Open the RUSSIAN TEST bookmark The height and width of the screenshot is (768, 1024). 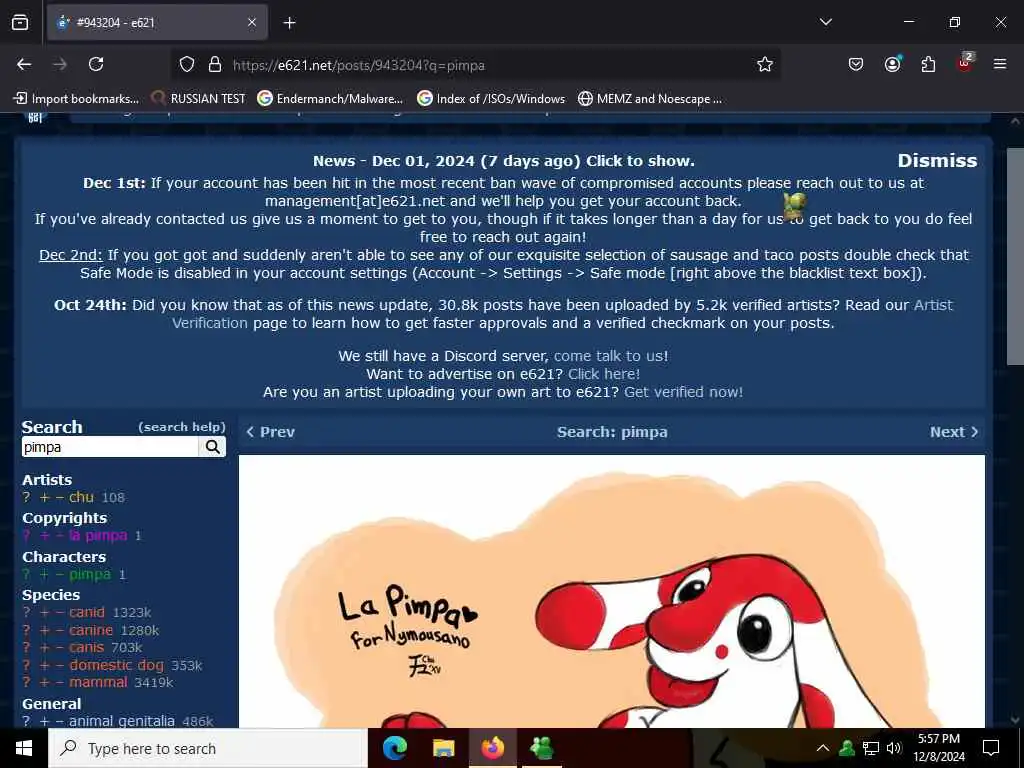tap(199, 99)
